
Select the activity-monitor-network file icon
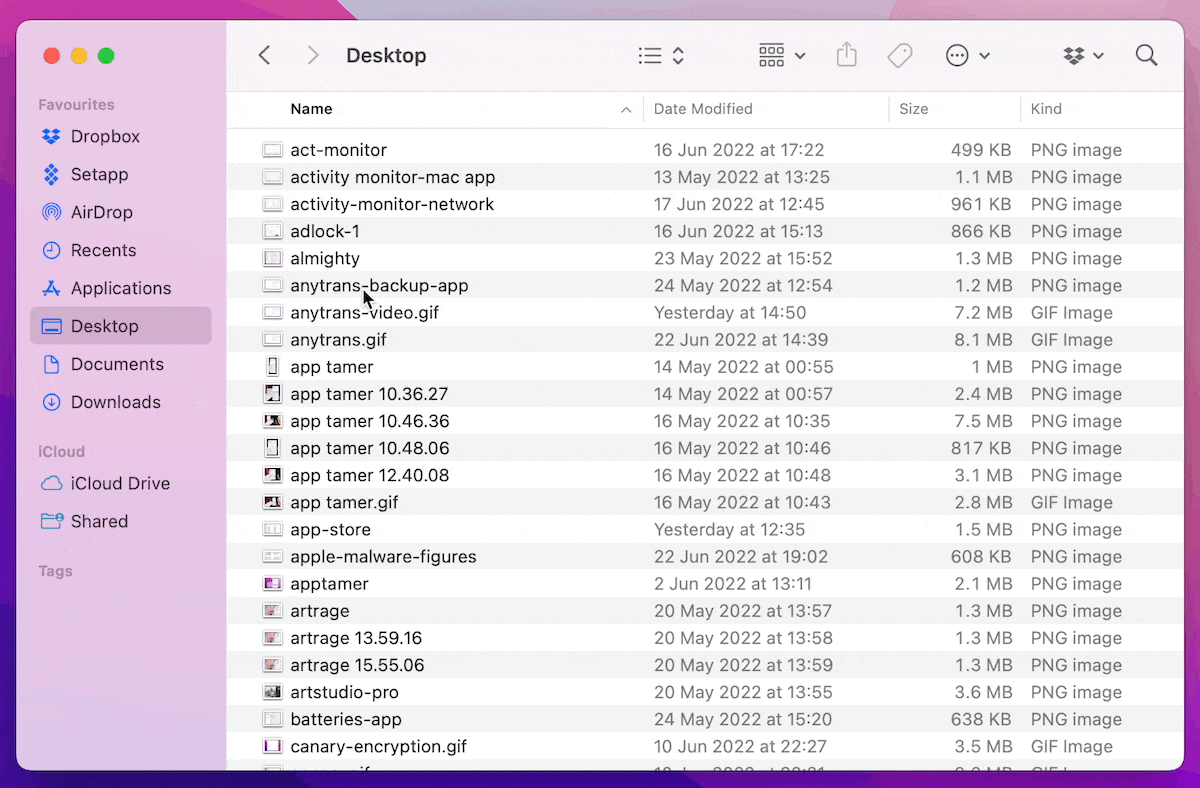click(273, 204)
